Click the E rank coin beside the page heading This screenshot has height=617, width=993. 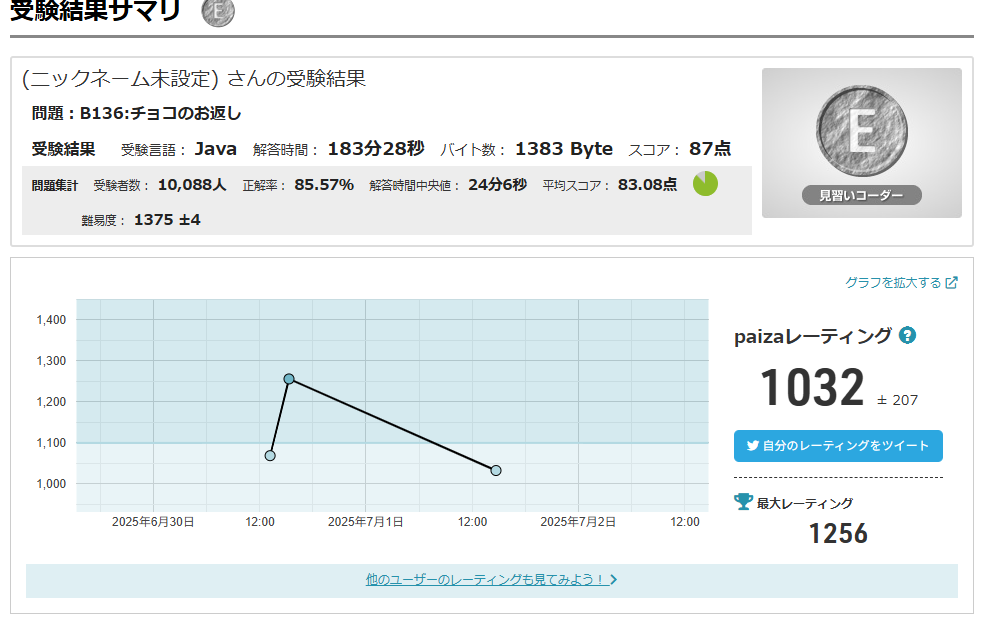[218, 11]
